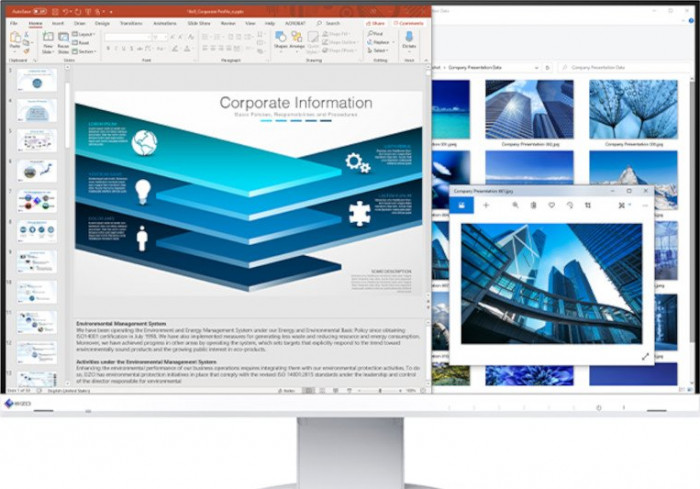Expand photo to fullscreen with diagonal arrow icon
Viewport: 700px width, 489px height.
(x=644, y=356)
